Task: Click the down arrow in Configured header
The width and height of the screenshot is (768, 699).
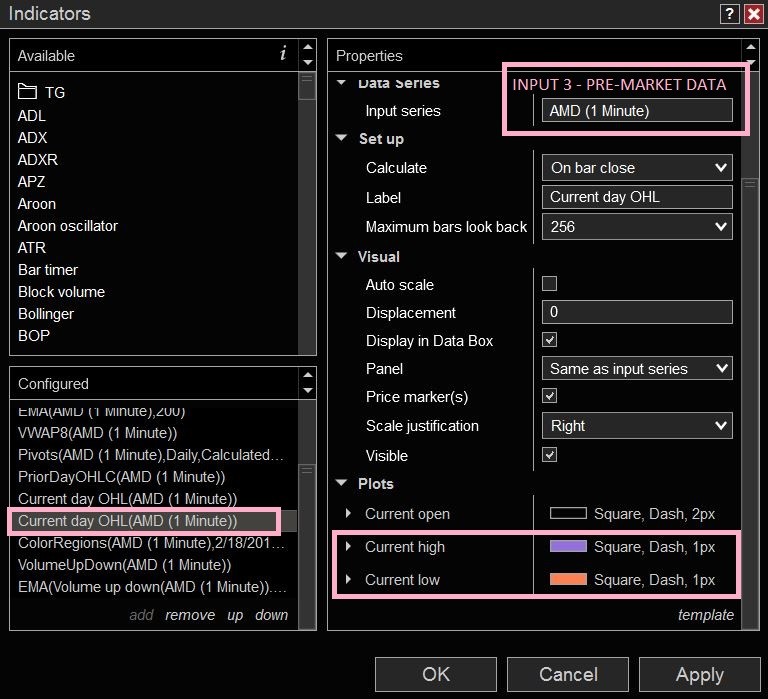Action: (x=308, y=390)
